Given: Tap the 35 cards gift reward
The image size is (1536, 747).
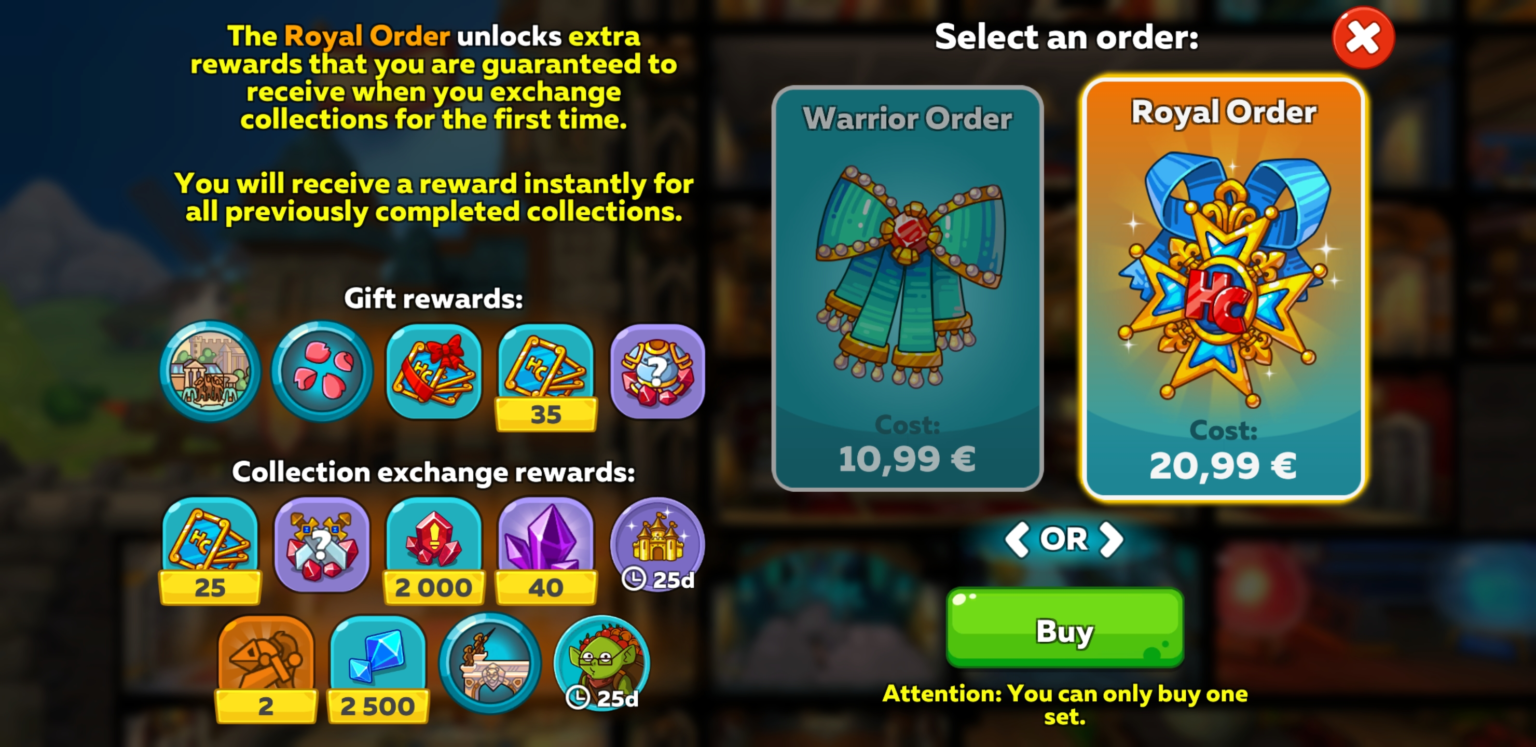Looking at the screenshot, I should tap(546, 377).
